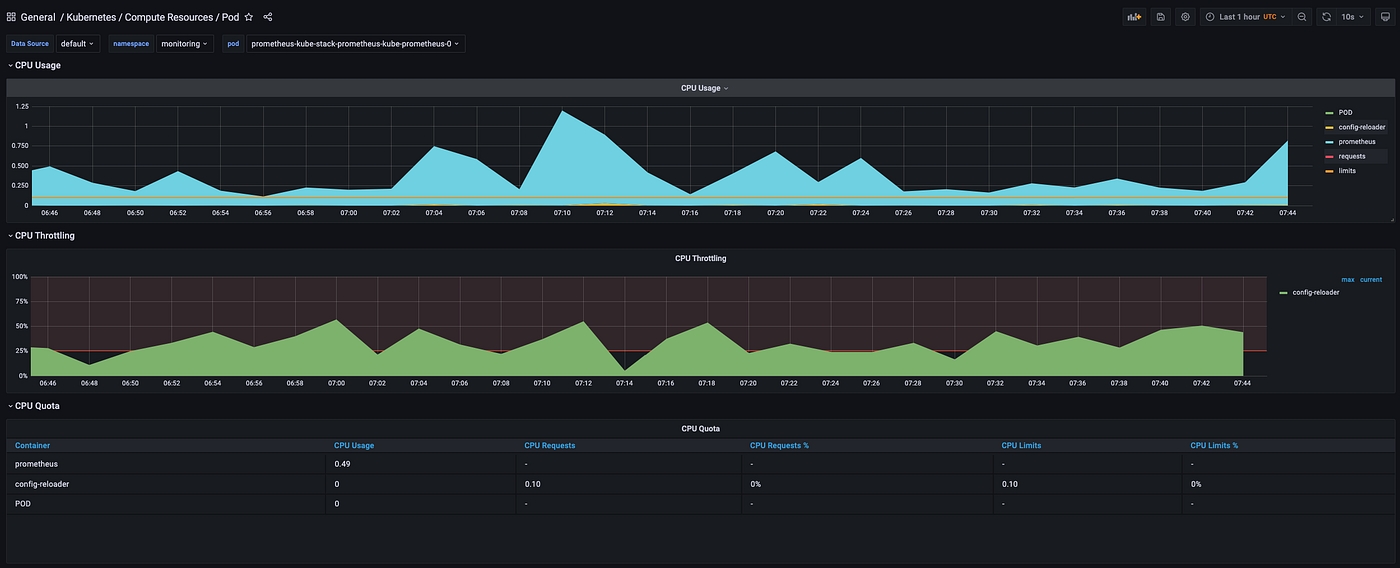Image resolution: width=1400 pixels, height=568 pixels.
Task: Zoom out the time range
Action: pyautogui.click(x=1301, y=17)
